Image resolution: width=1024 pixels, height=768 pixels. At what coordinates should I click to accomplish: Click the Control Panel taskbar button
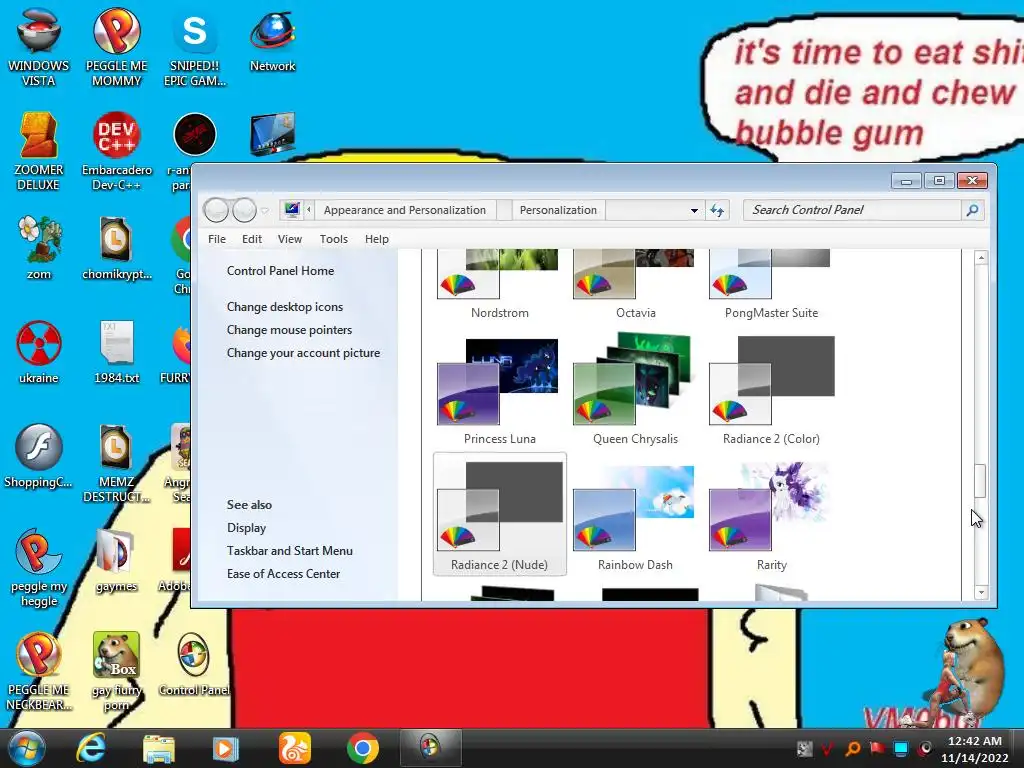(430, 748)
